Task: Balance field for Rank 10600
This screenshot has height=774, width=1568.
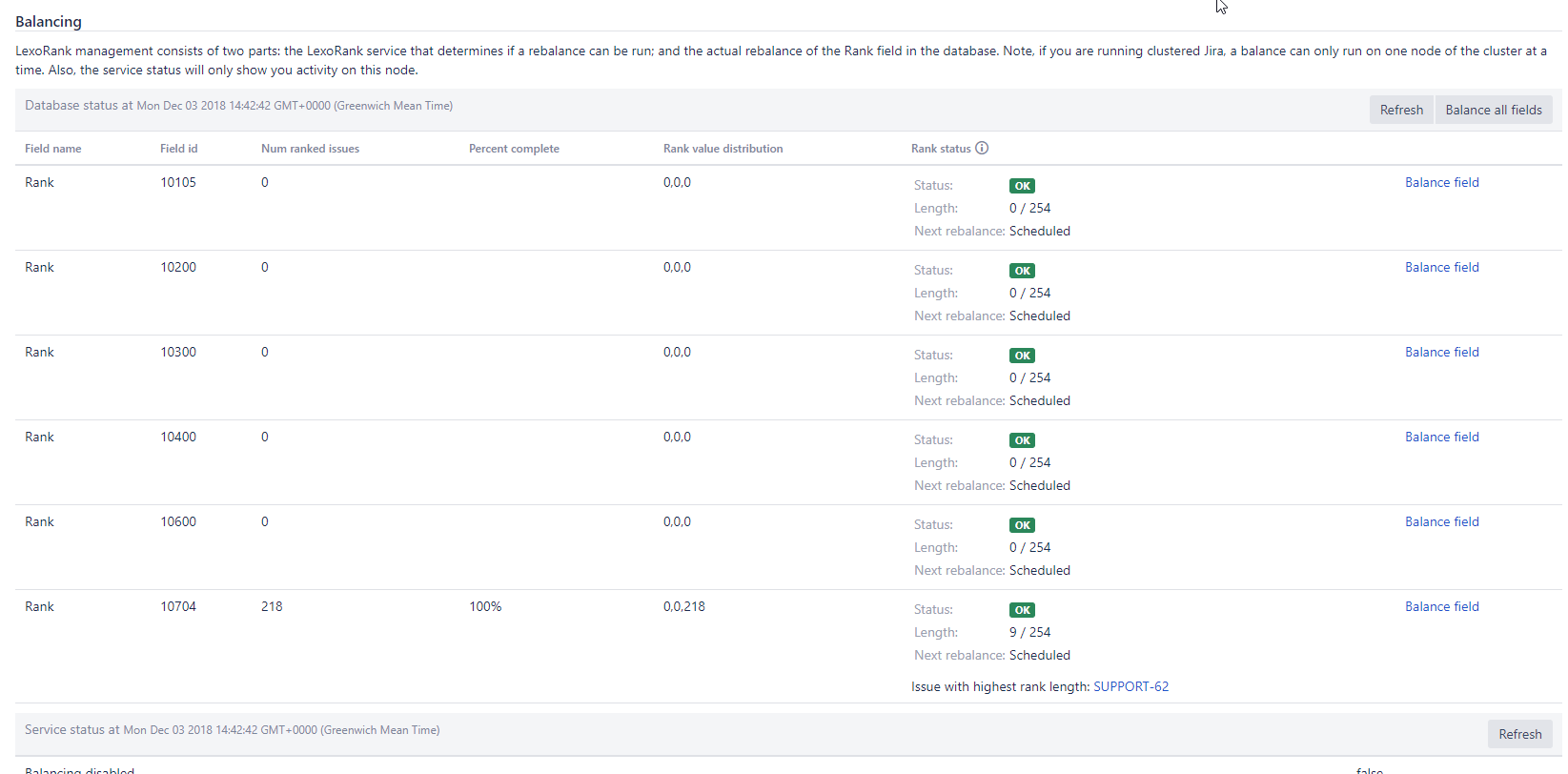Action: (x=1441, y=521)
